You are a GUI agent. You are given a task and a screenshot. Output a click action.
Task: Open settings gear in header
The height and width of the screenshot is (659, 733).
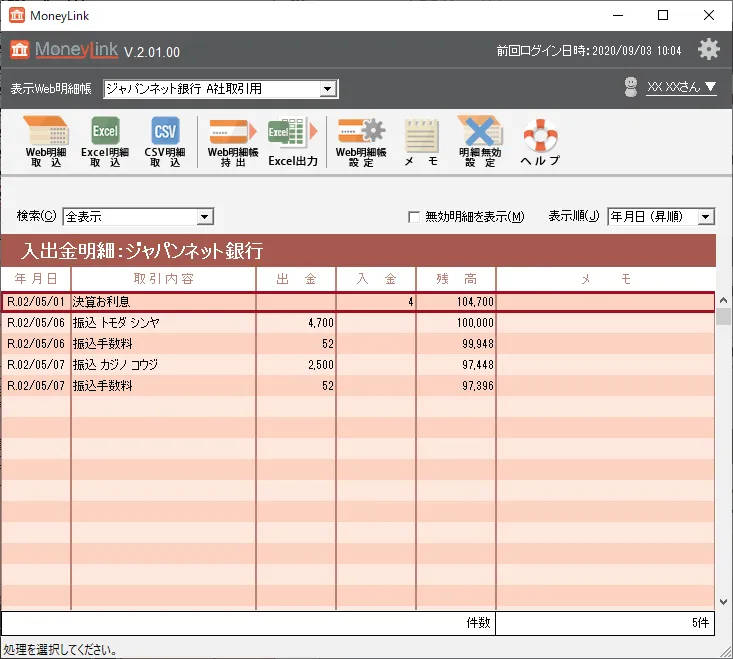pos(708,49)
